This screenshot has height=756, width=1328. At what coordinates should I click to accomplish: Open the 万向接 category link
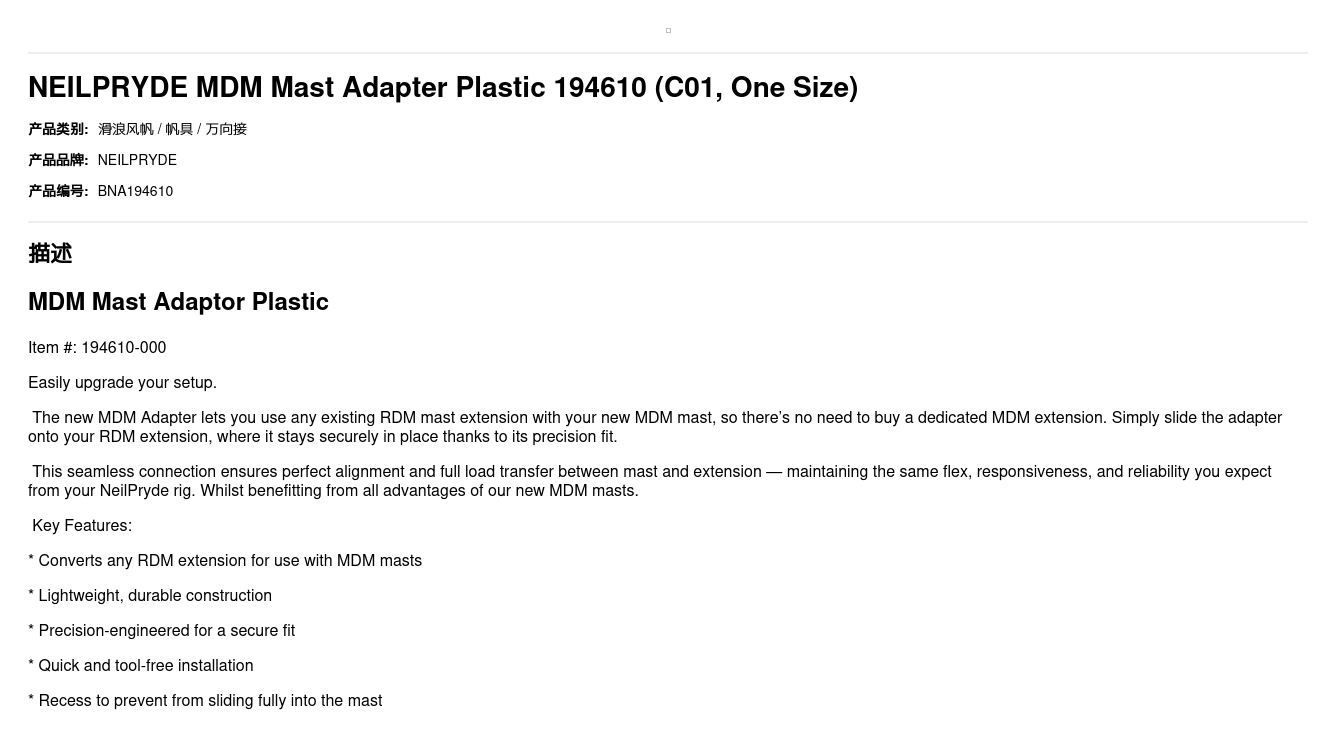click(x=226, y=129)
